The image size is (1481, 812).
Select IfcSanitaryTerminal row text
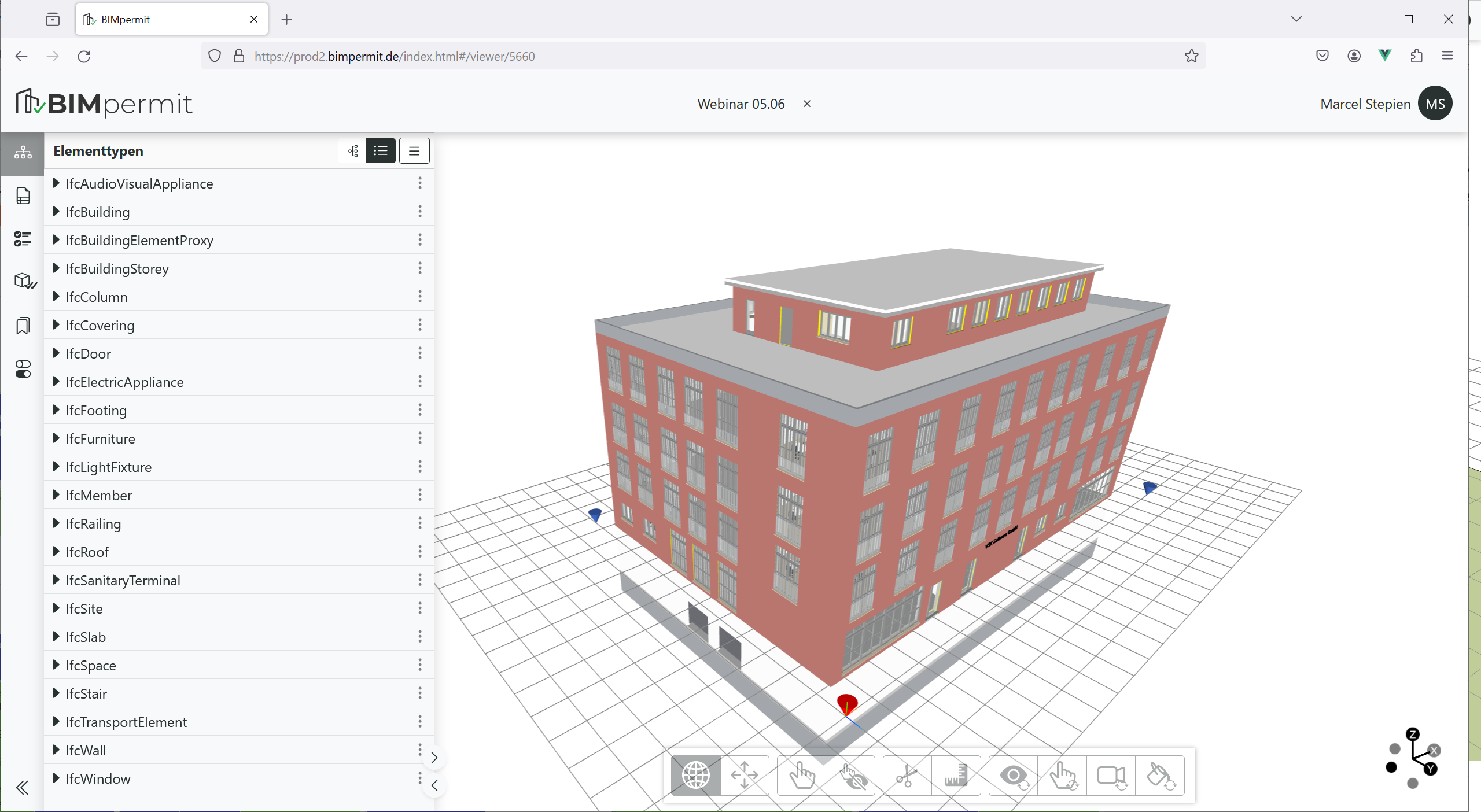[x=123, y=581]
